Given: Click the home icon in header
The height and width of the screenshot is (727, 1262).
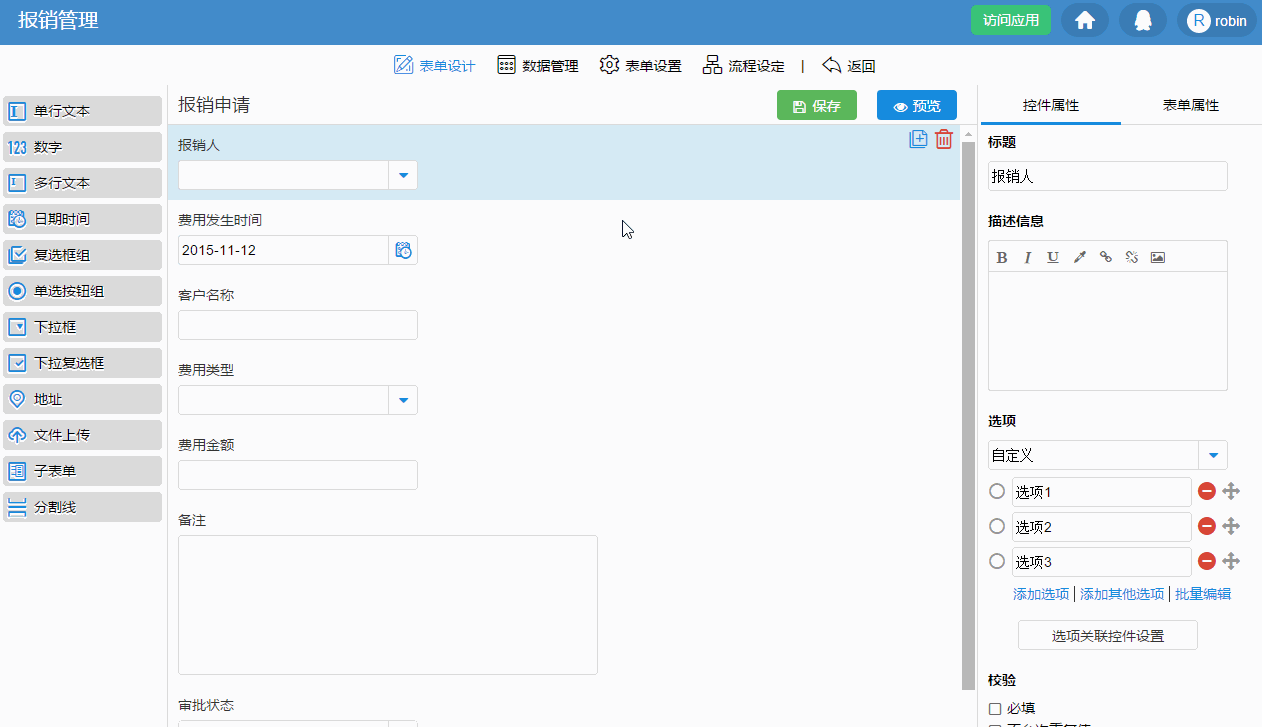Looking at the screenshot, I should [x=1085, y=20].
